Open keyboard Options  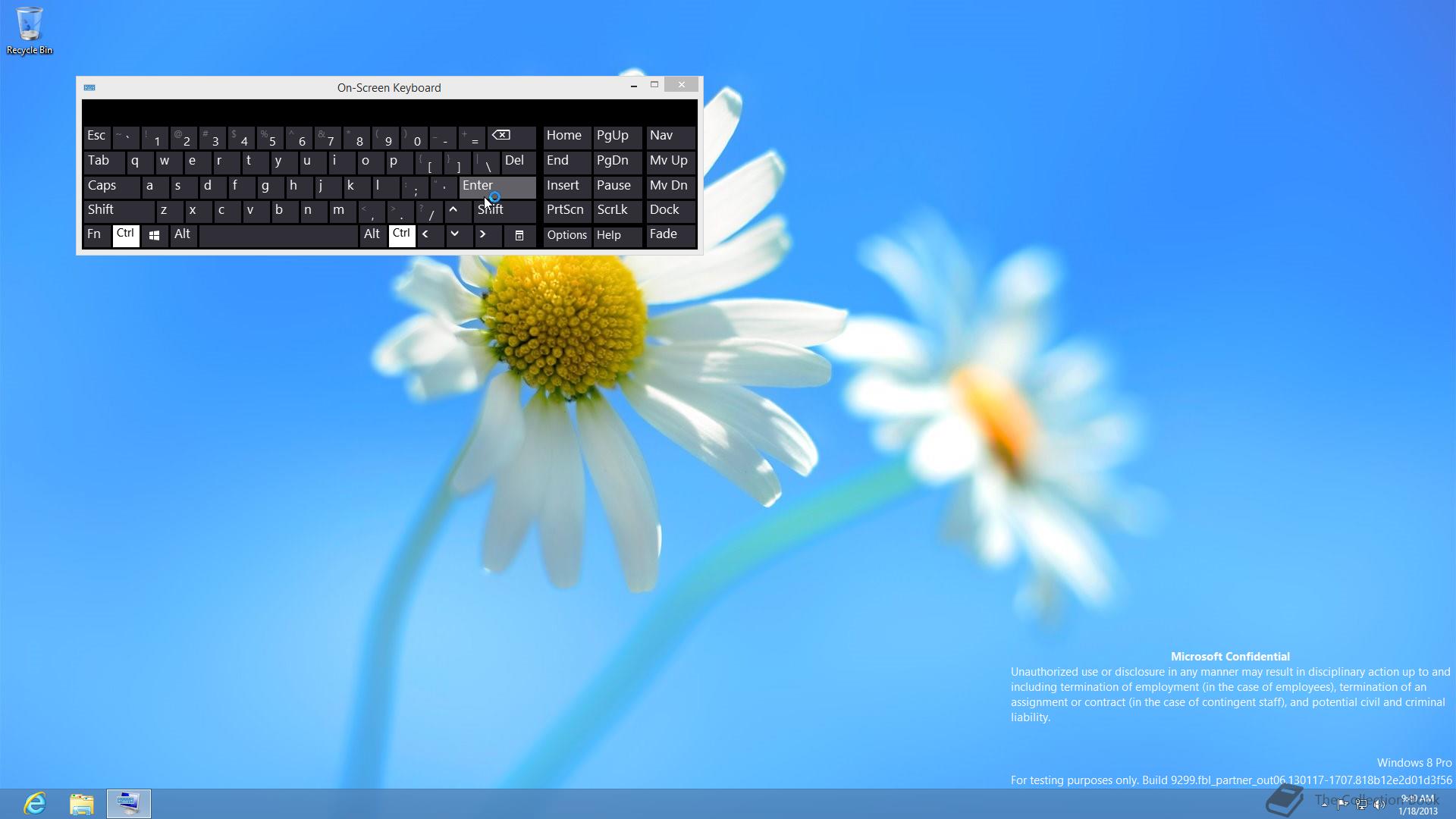567,236
